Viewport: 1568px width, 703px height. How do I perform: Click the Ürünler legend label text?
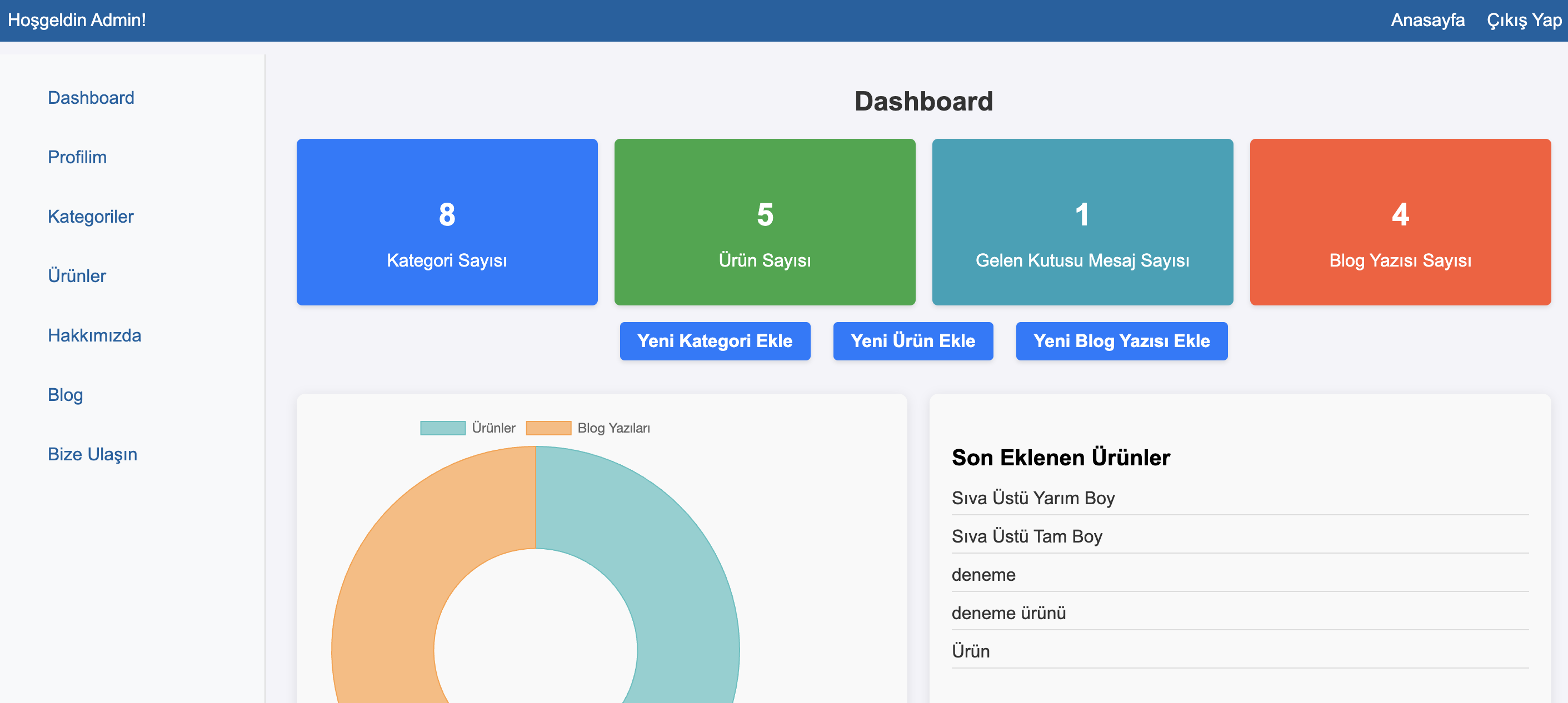click(493, 428)
